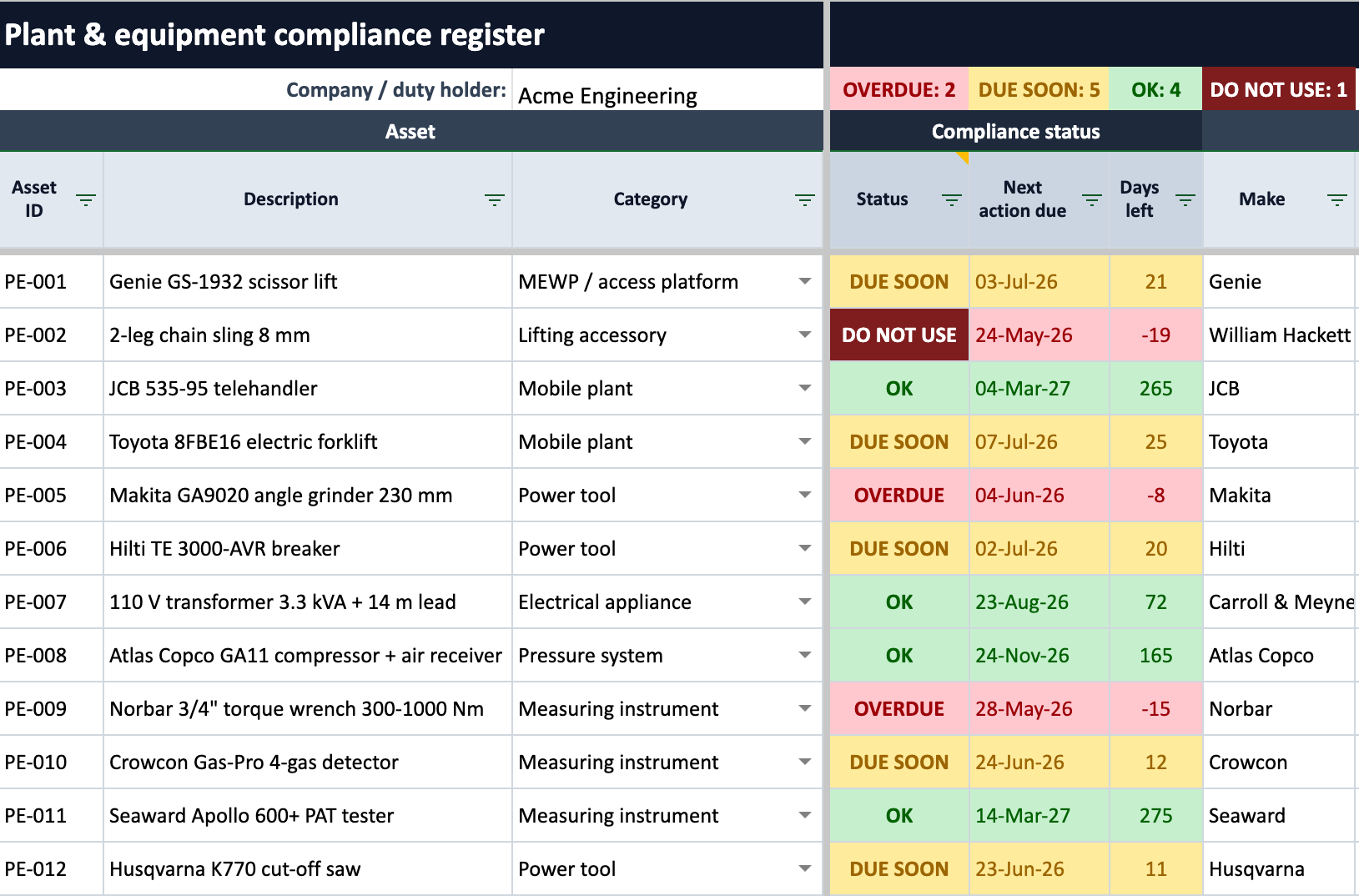
Task: Select the 265 days left cell
Action: click(1156, 389)
